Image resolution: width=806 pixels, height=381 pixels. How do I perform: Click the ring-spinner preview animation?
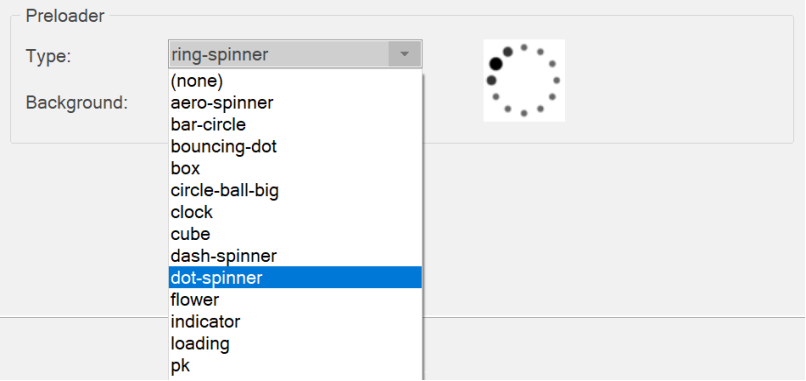coord(524,80)
